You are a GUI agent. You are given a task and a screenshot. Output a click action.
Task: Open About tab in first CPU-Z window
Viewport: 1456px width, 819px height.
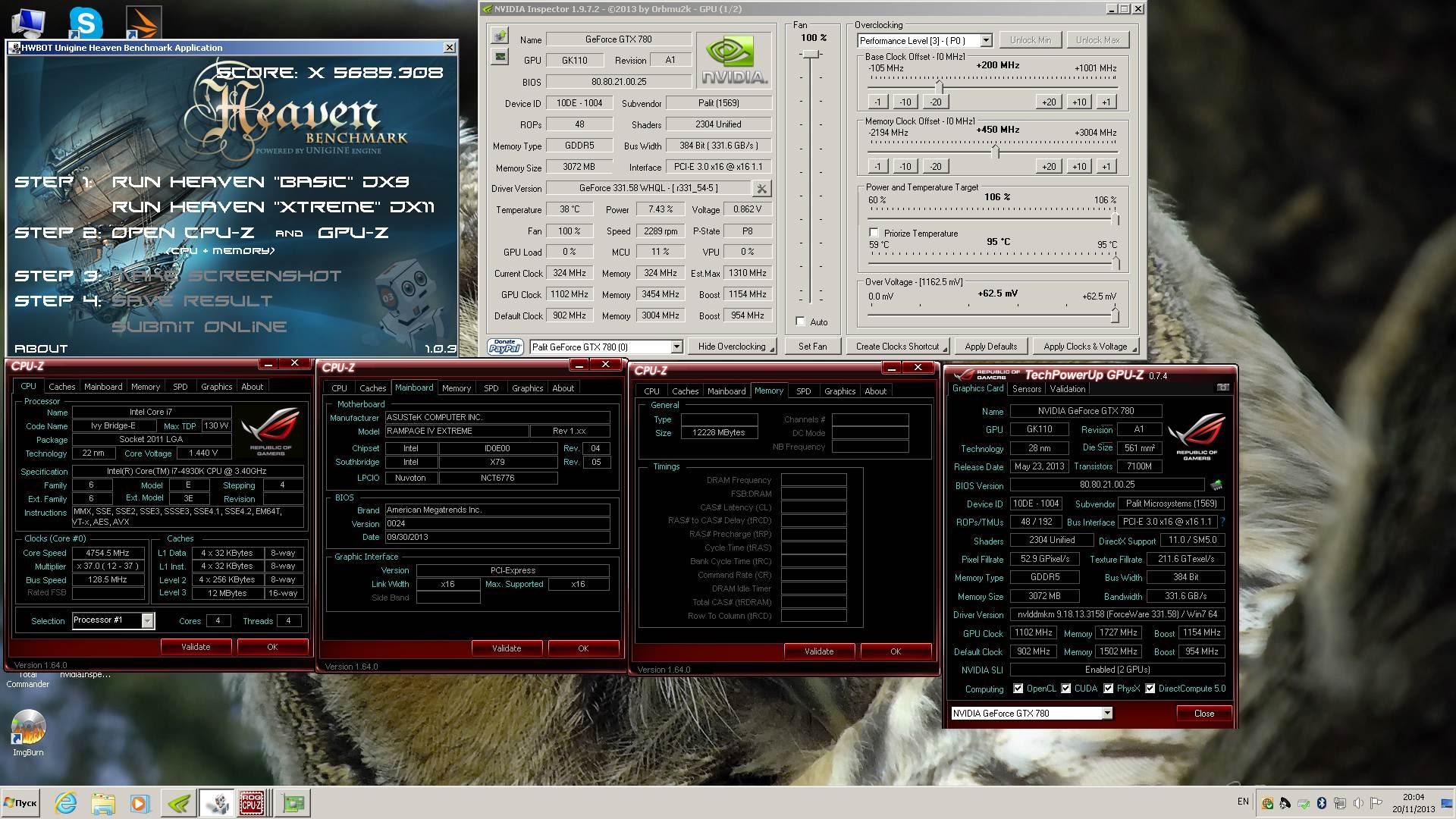pyautogui.click(x=253, y=387)
